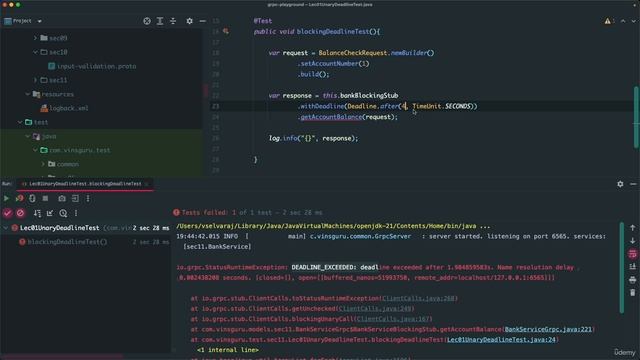Rerun the test with green play icon
The width and height of the screenshot is (640, 360).
click(6, 198)
